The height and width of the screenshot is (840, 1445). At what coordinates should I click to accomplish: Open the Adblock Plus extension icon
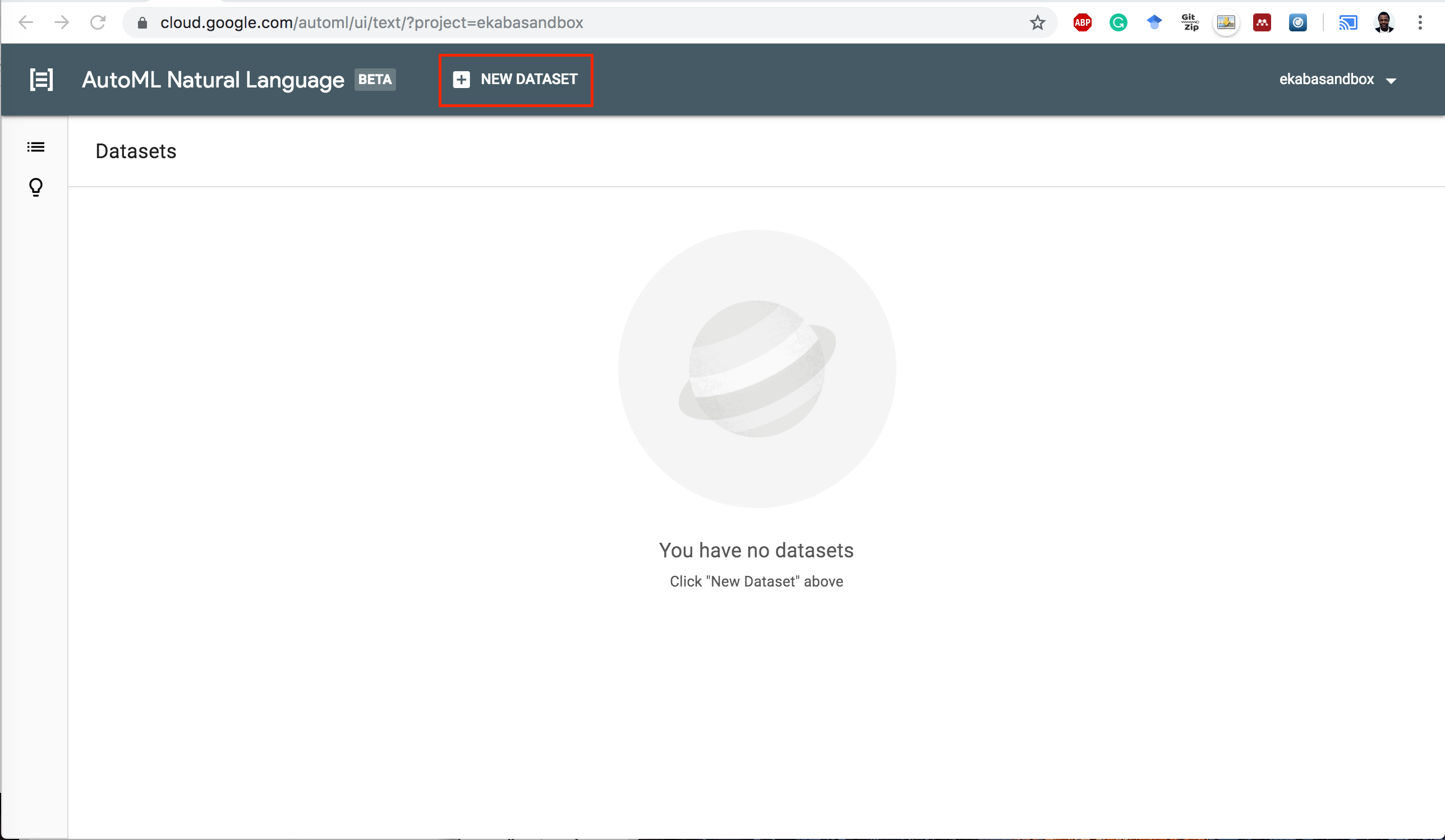pos(1082,23)
